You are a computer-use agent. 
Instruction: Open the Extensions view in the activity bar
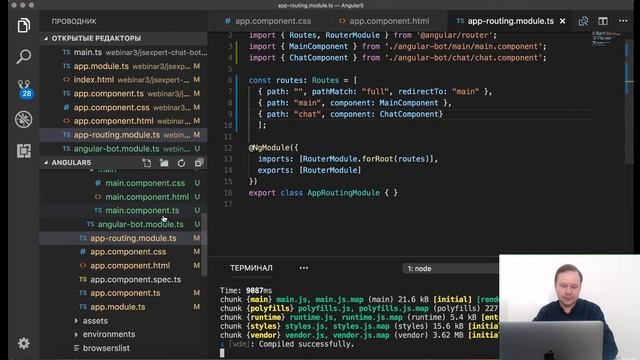coord(24,151)
